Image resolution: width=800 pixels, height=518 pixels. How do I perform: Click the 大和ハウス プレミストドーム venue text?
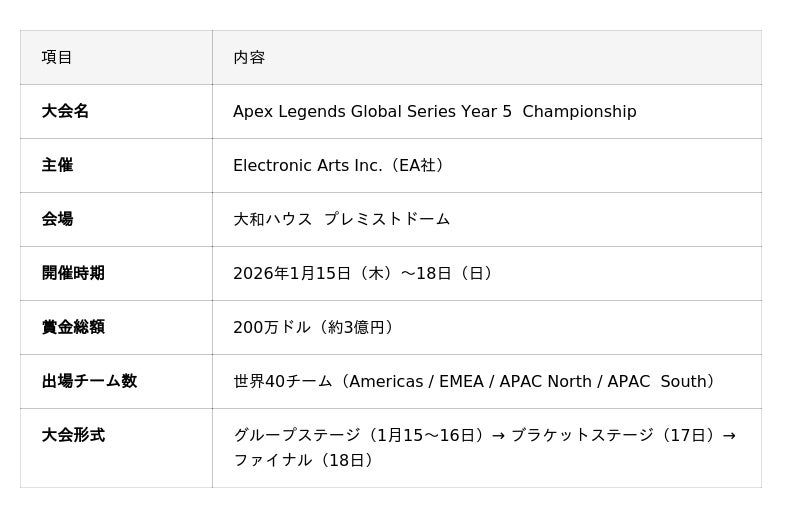(x=341, y=219)
